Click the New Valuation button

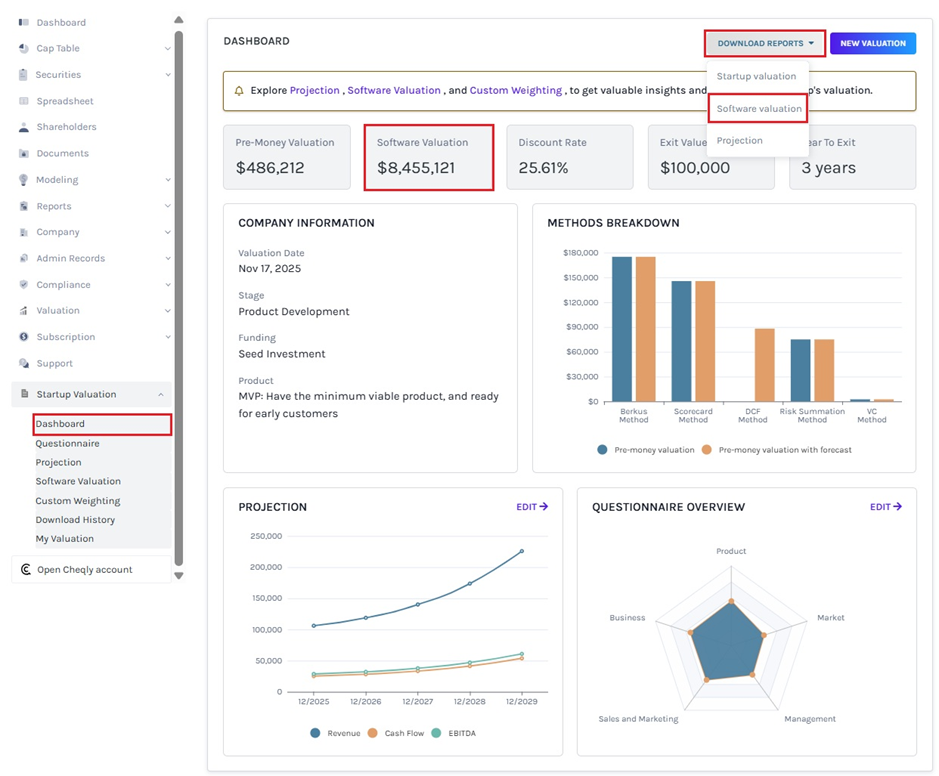[x=873, y=44]
